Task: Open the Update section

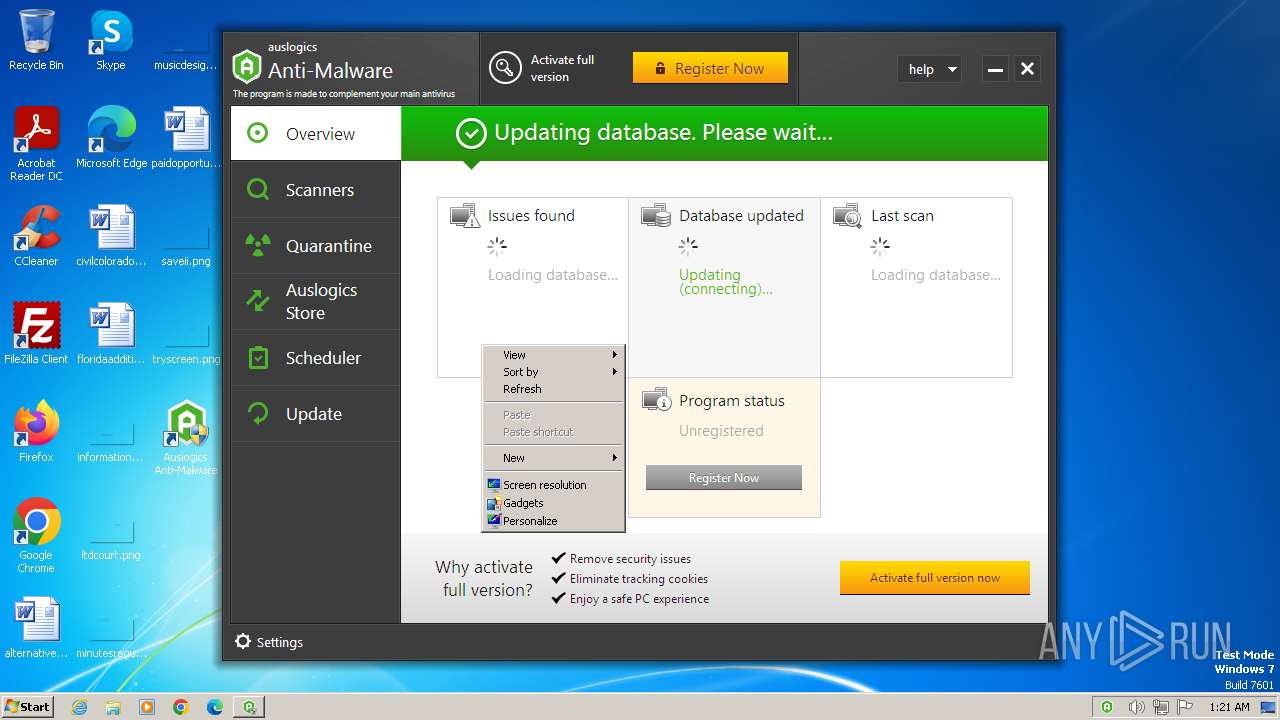Action: pyautogui.click(x=316, y=413)
